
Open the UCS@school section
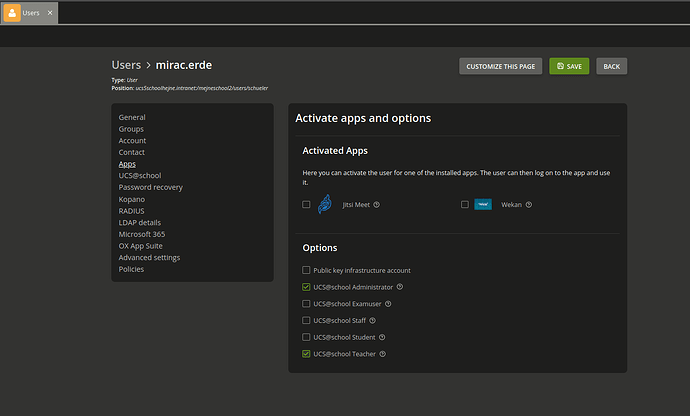click(x=140, y=176)
